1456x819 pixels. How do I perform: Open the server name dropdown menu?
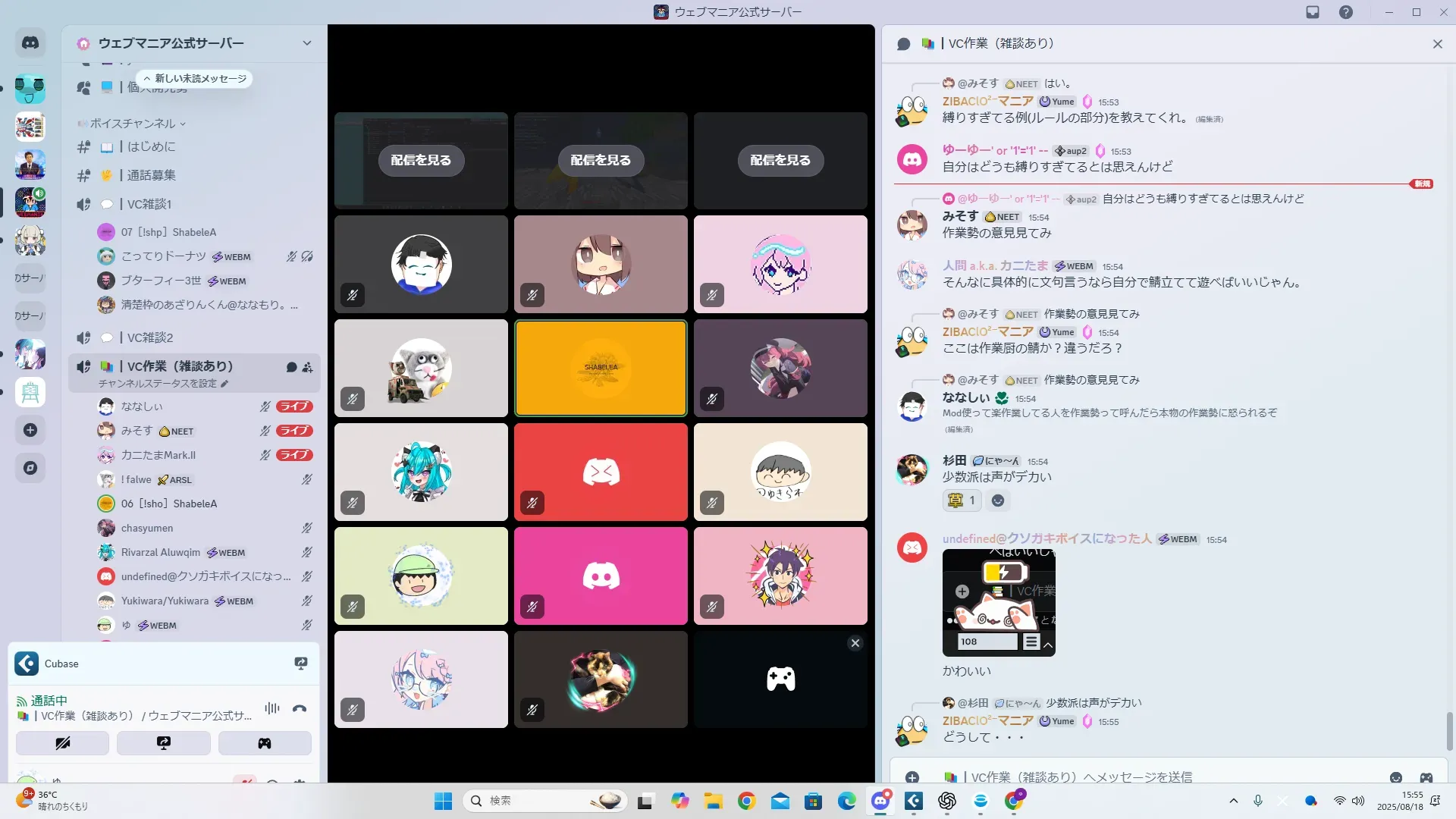pos(307,43)
